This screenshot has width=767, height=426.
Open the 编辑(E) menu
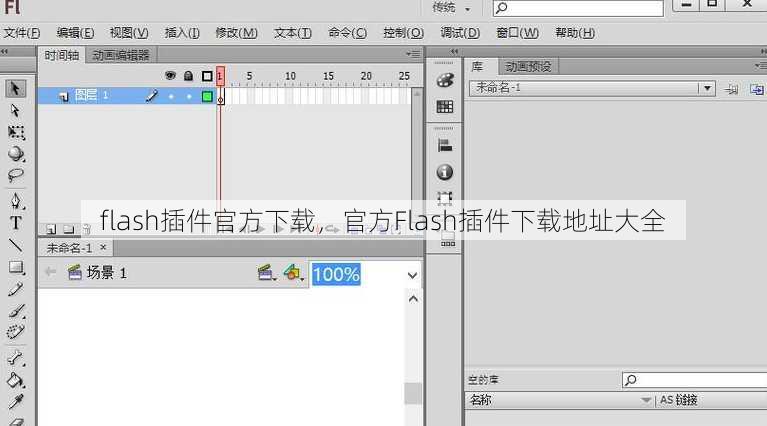coord(75,33)
